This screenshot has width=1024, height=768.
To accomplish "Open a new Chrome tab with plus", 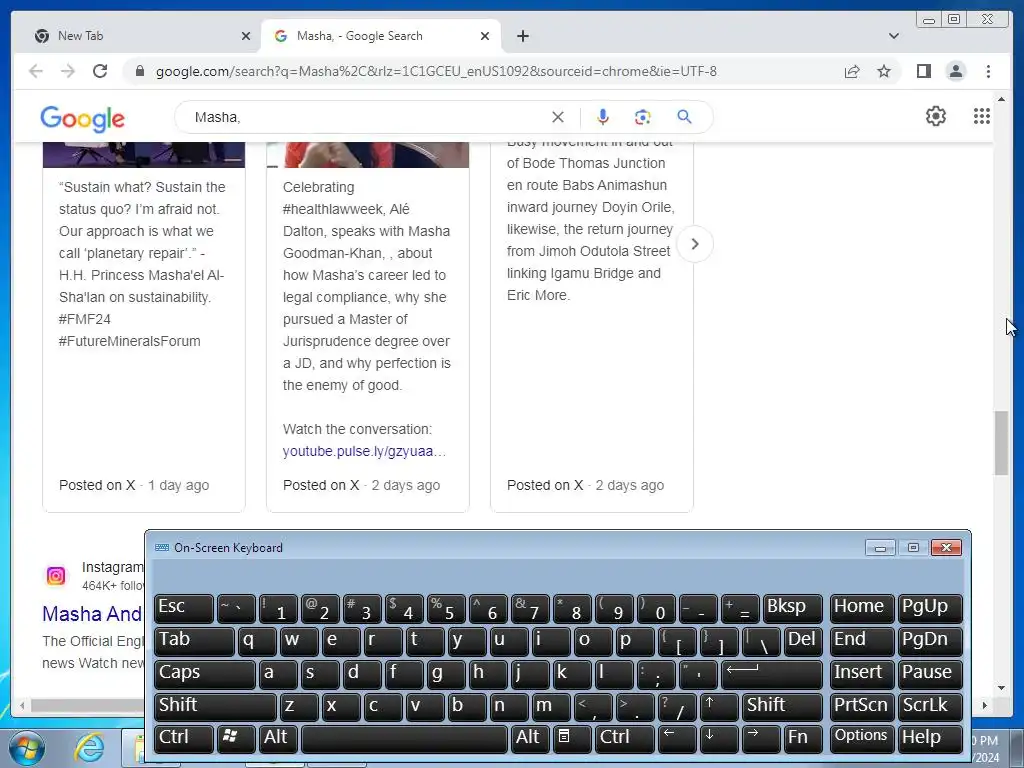I will [x=522, y=36].
